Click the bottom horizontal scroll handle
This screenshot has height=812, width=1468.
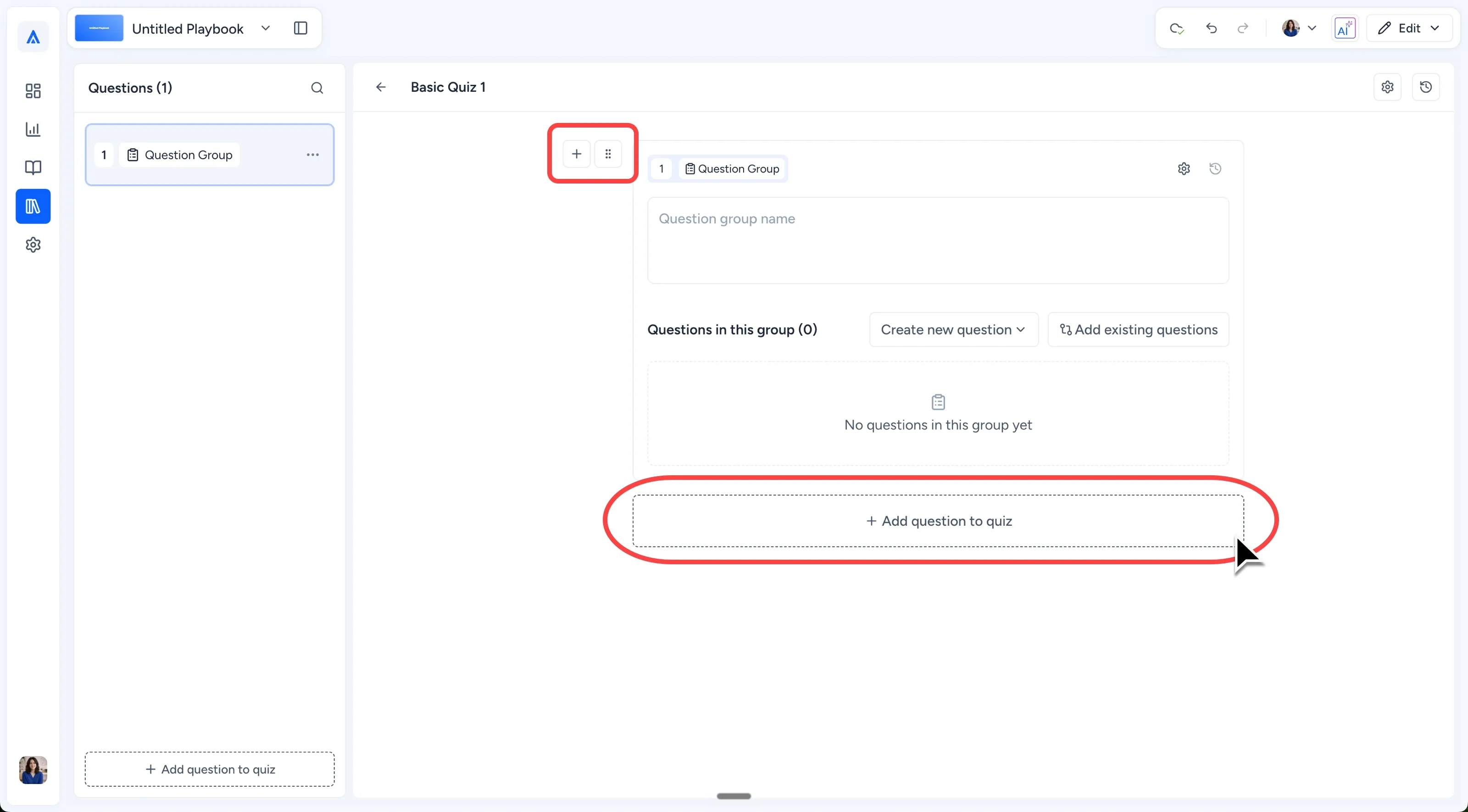coord(734,796)
